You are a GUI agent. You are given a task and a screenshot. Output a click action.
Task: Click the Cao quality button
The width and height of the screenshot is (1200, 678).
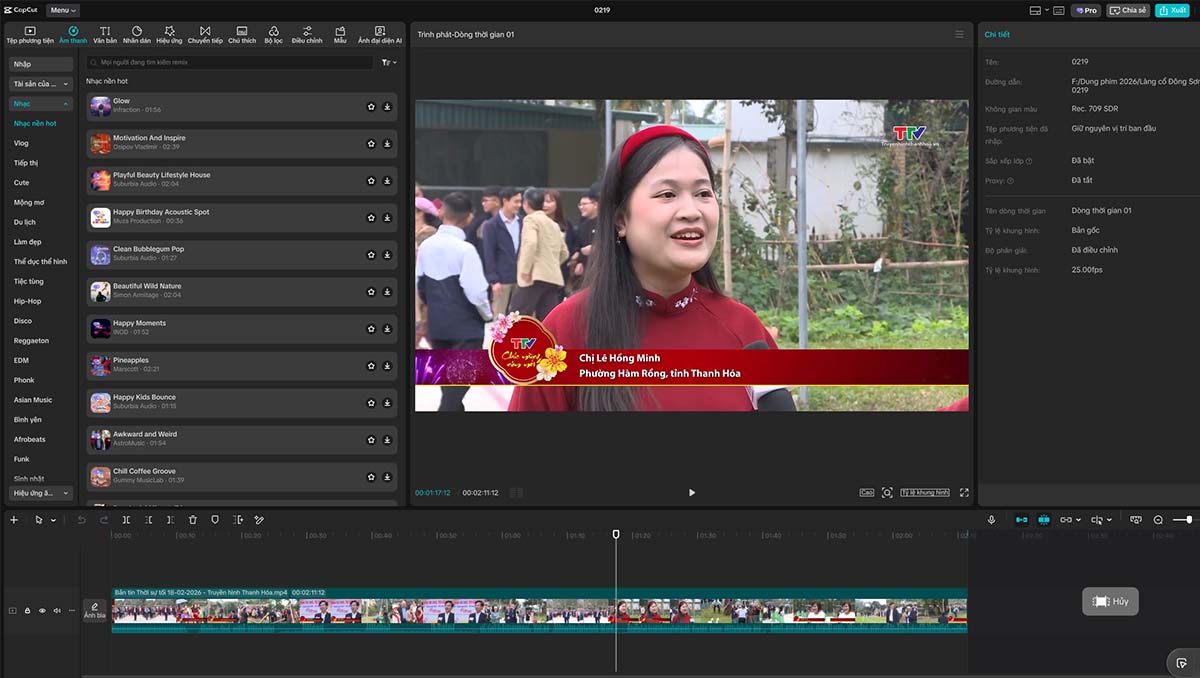click(866, 492)
